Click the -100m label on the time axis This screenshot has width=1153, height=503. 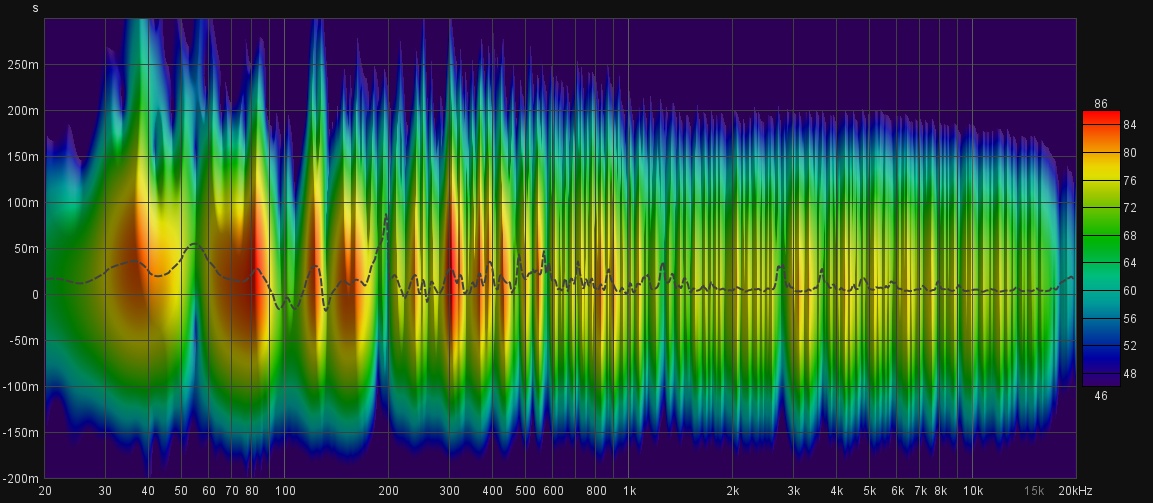tap(22, 387)
